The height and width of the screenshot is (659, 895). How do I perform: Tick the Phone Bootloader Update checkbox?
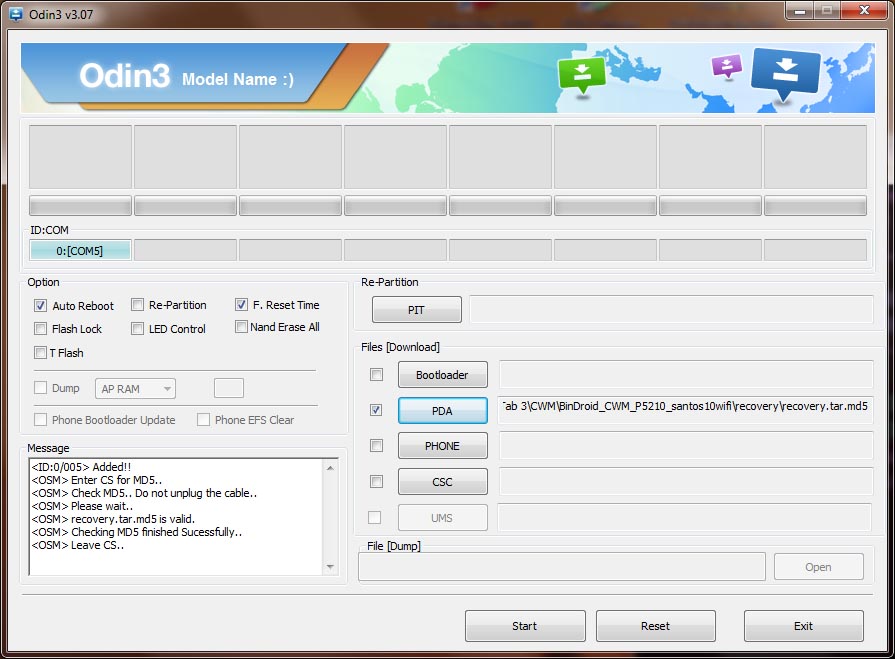tap(40, 420)
